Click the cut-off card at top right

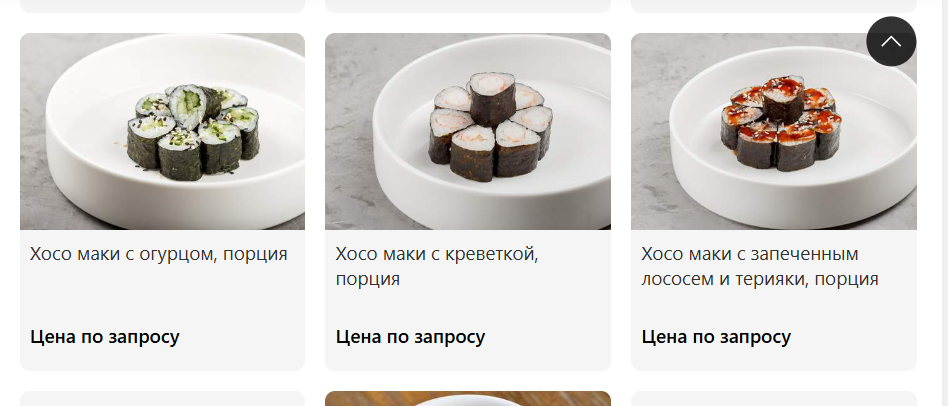774,6
